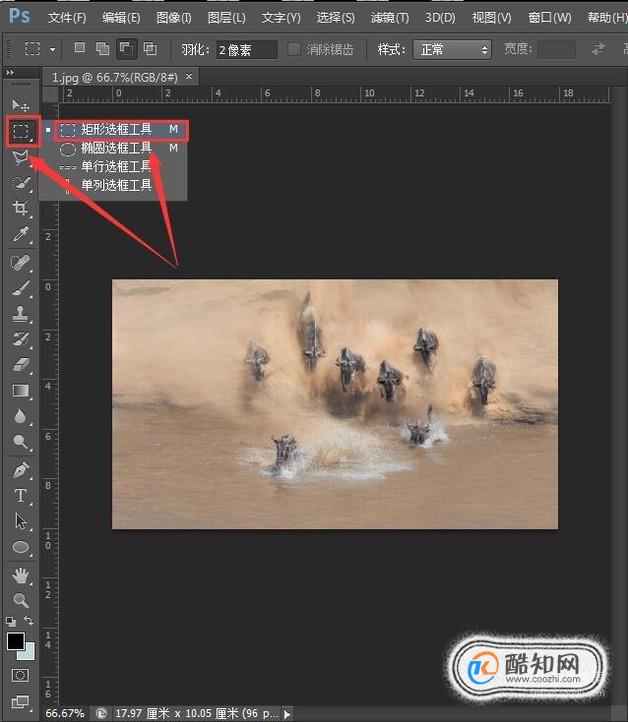Screen dimensions: 628x722
Task: Open the 图层(L) menu
Action: pyautogui.click(x=227, y=18)
